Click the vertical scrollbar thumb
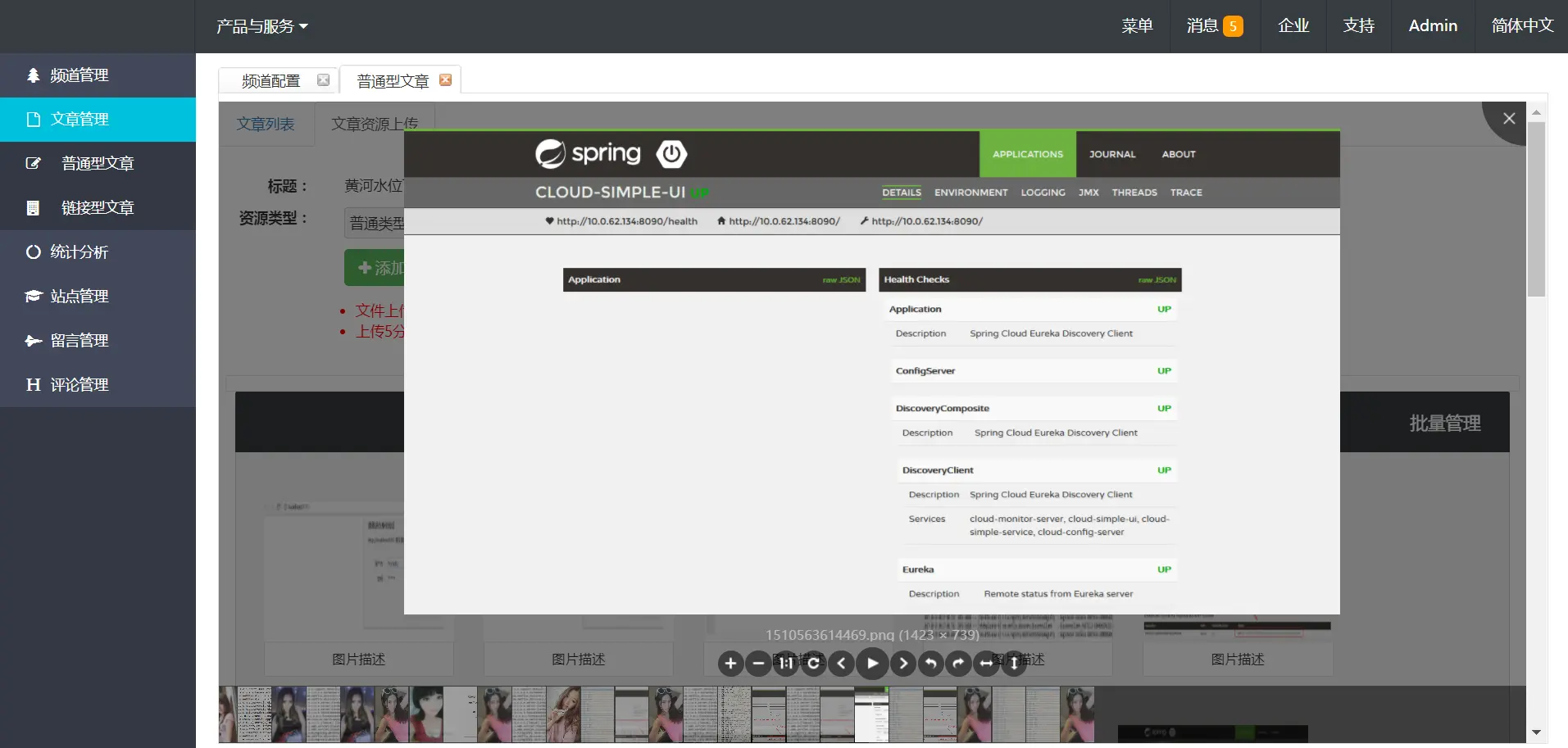 coord(1537,209)
